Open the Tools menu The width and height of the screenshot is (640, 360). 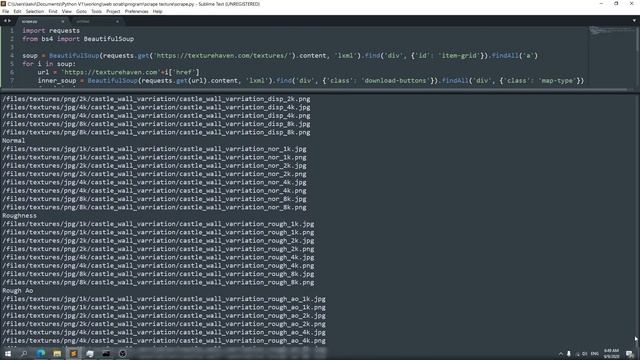(x=96, y=11)
